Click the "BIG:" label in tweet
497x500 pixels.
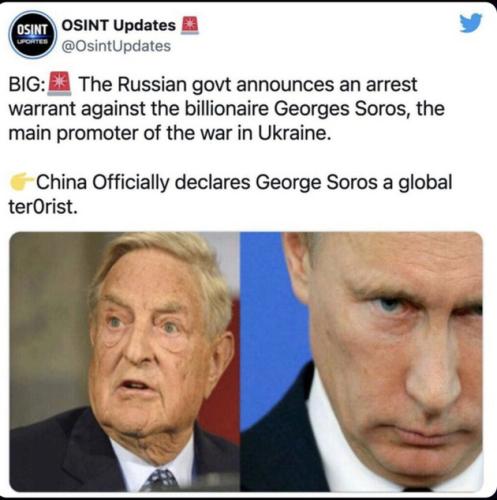[x=27, y=84]
